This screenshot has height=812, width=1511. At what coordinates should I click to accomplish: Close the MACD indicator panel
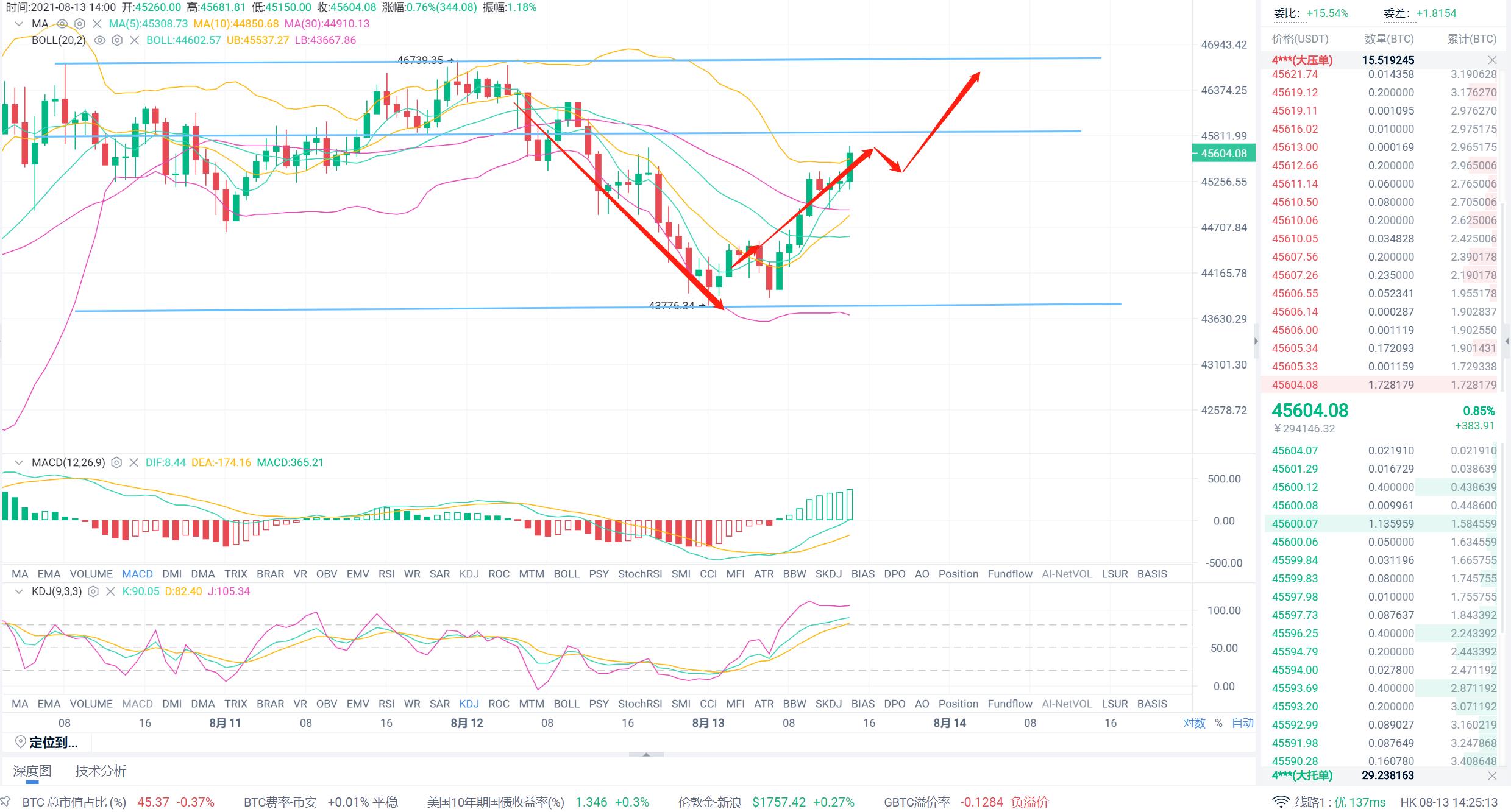[x=134, y=462]
